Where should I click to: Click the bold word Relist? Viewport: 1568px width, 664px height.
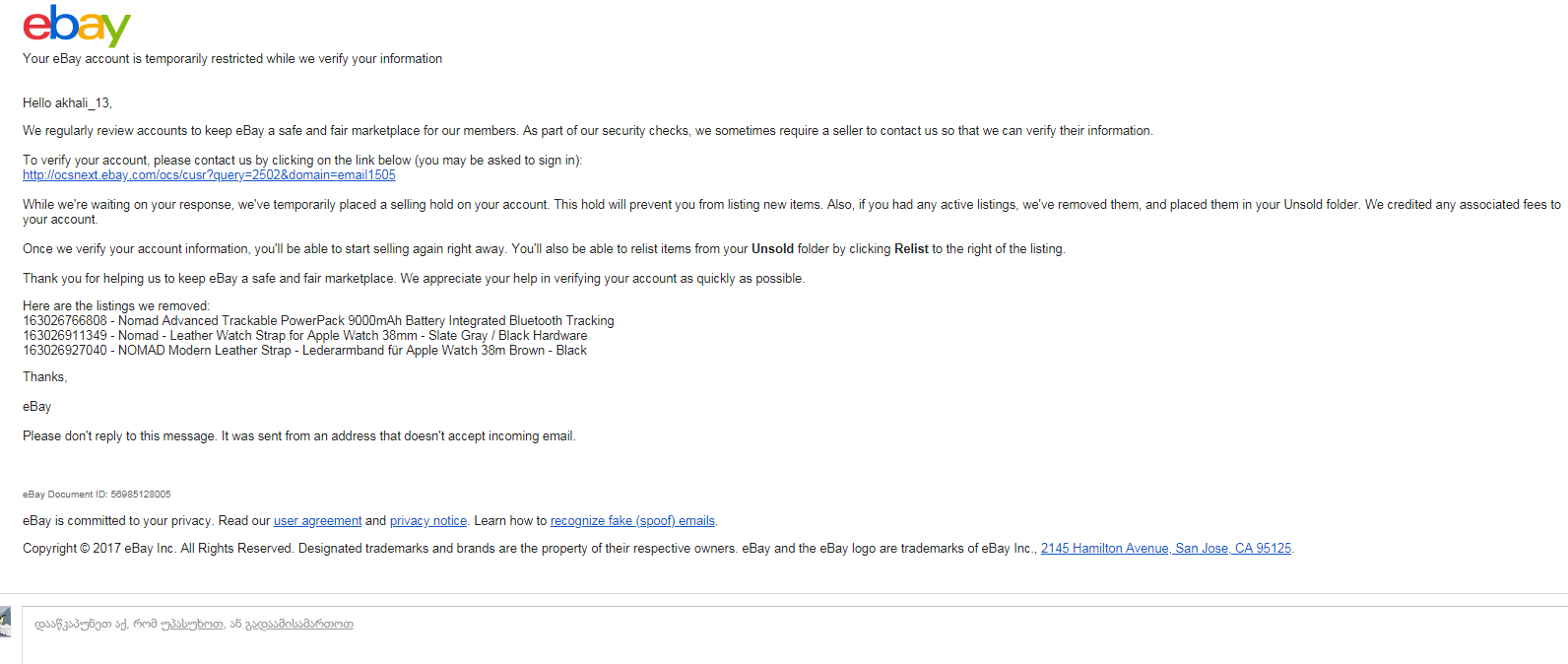911,249
